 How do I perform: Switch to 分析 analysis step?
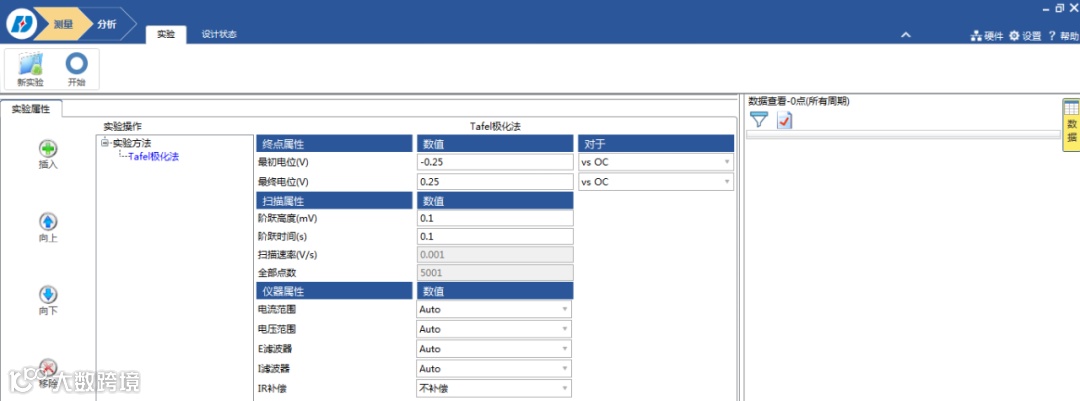pos(107,24)
